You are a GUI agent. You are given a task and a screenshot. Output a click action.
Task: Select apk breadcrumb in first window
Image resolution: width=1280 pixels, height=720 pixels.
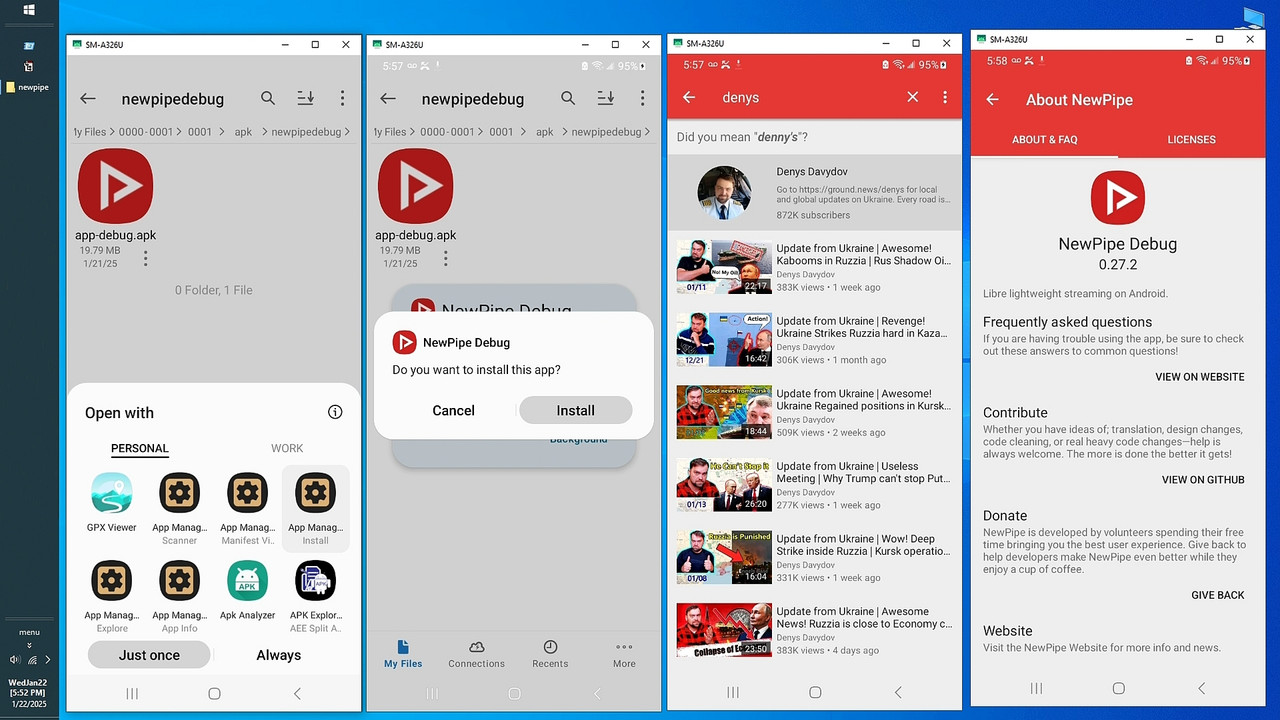click(x=243, y=132)
